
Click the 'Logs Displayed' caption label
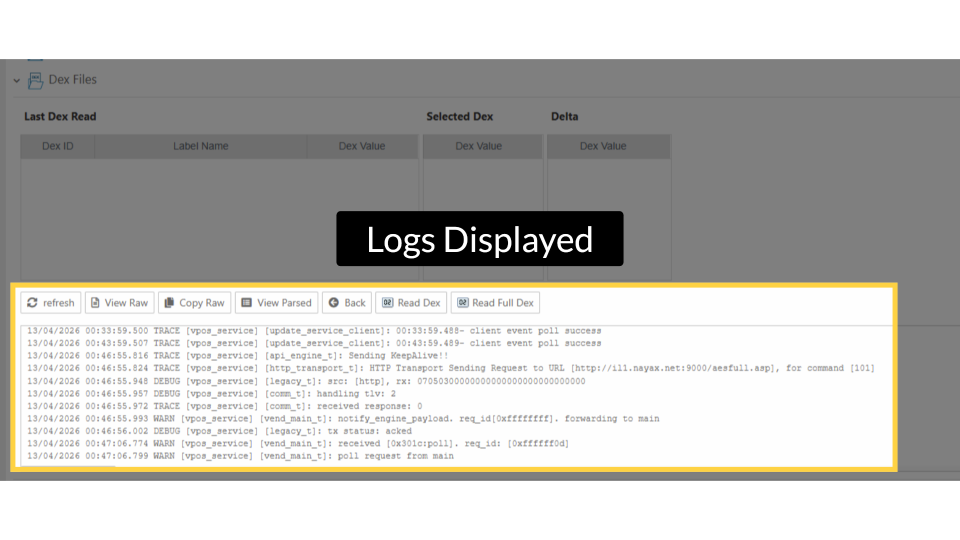point(479,239)
